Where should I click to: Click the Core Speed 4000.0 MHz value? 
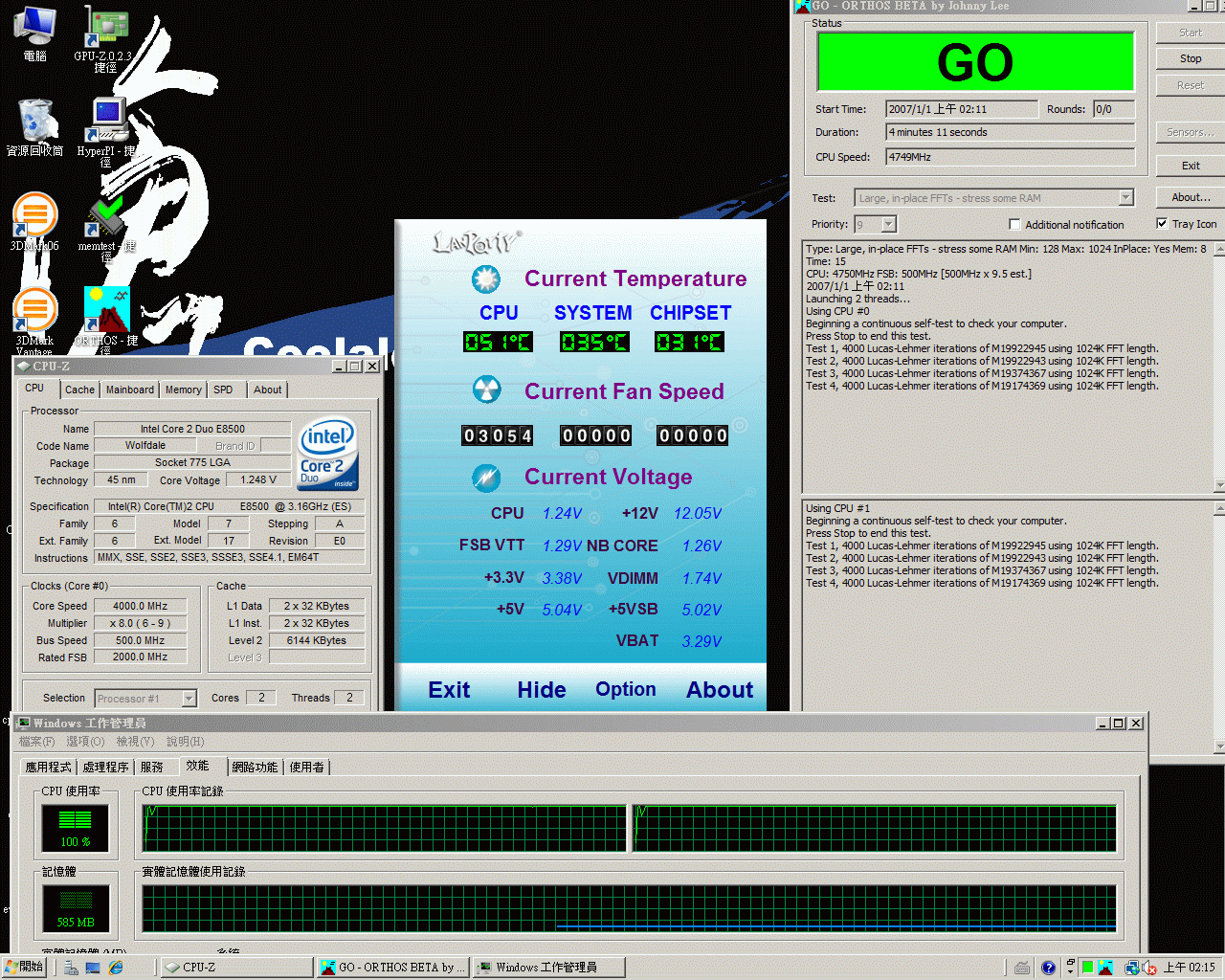coord(140,606)
